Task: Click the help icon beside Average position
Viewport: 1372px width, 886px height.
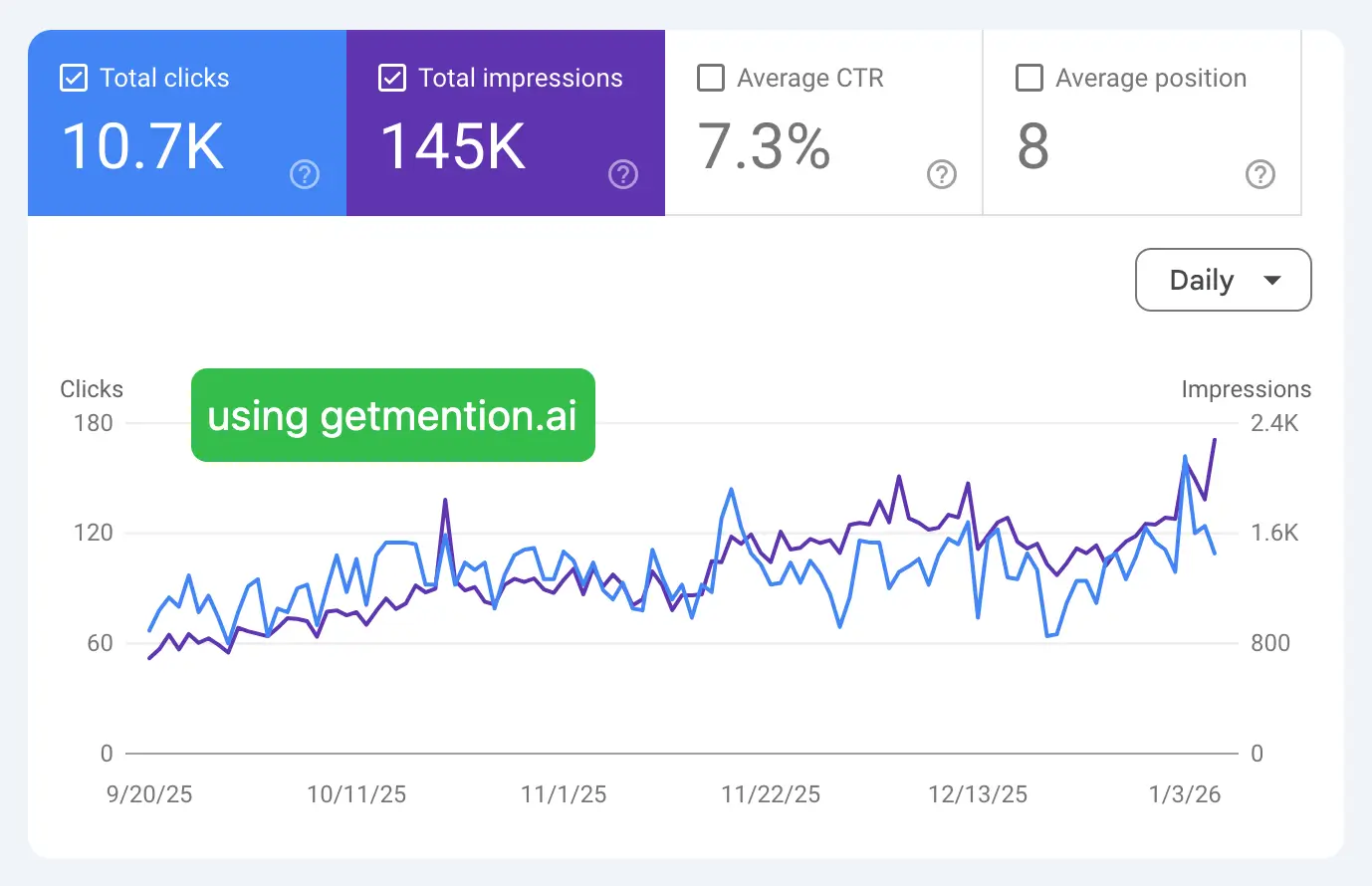Action: coord(1260,174)
